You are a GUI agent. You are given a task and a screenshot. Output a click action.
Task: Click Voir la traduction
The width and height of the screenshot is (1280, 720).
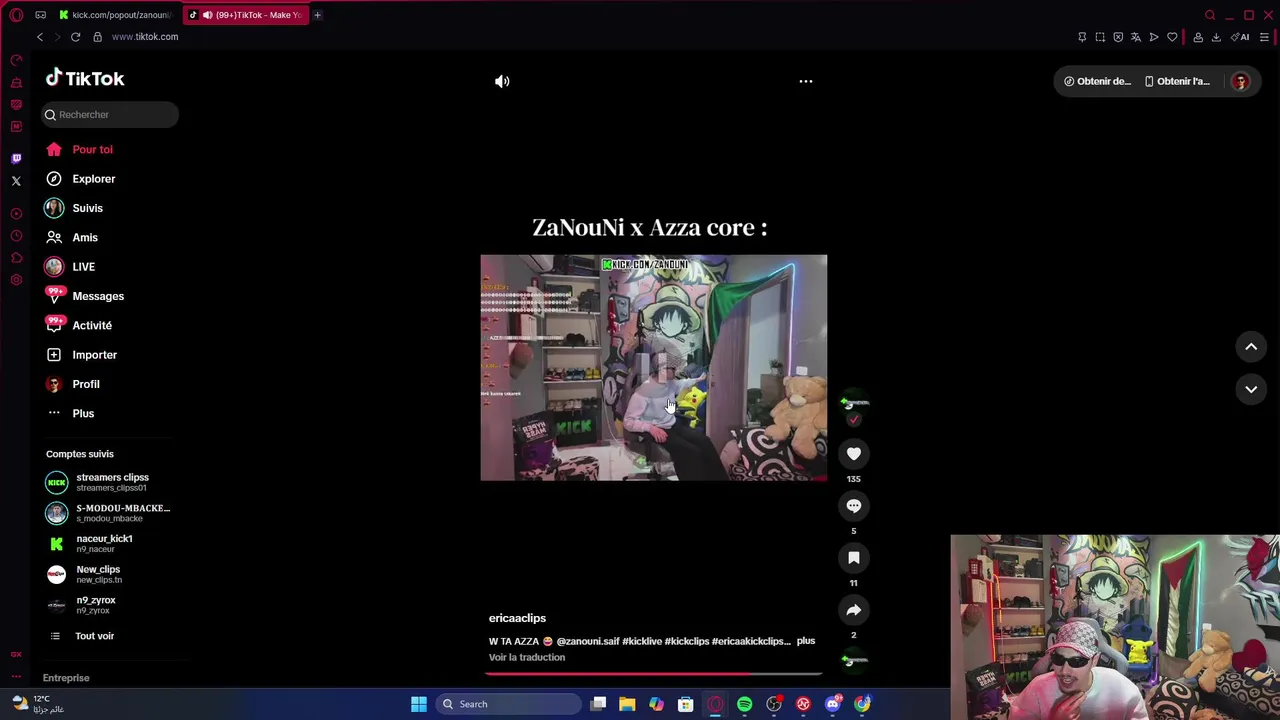(527, 657)
